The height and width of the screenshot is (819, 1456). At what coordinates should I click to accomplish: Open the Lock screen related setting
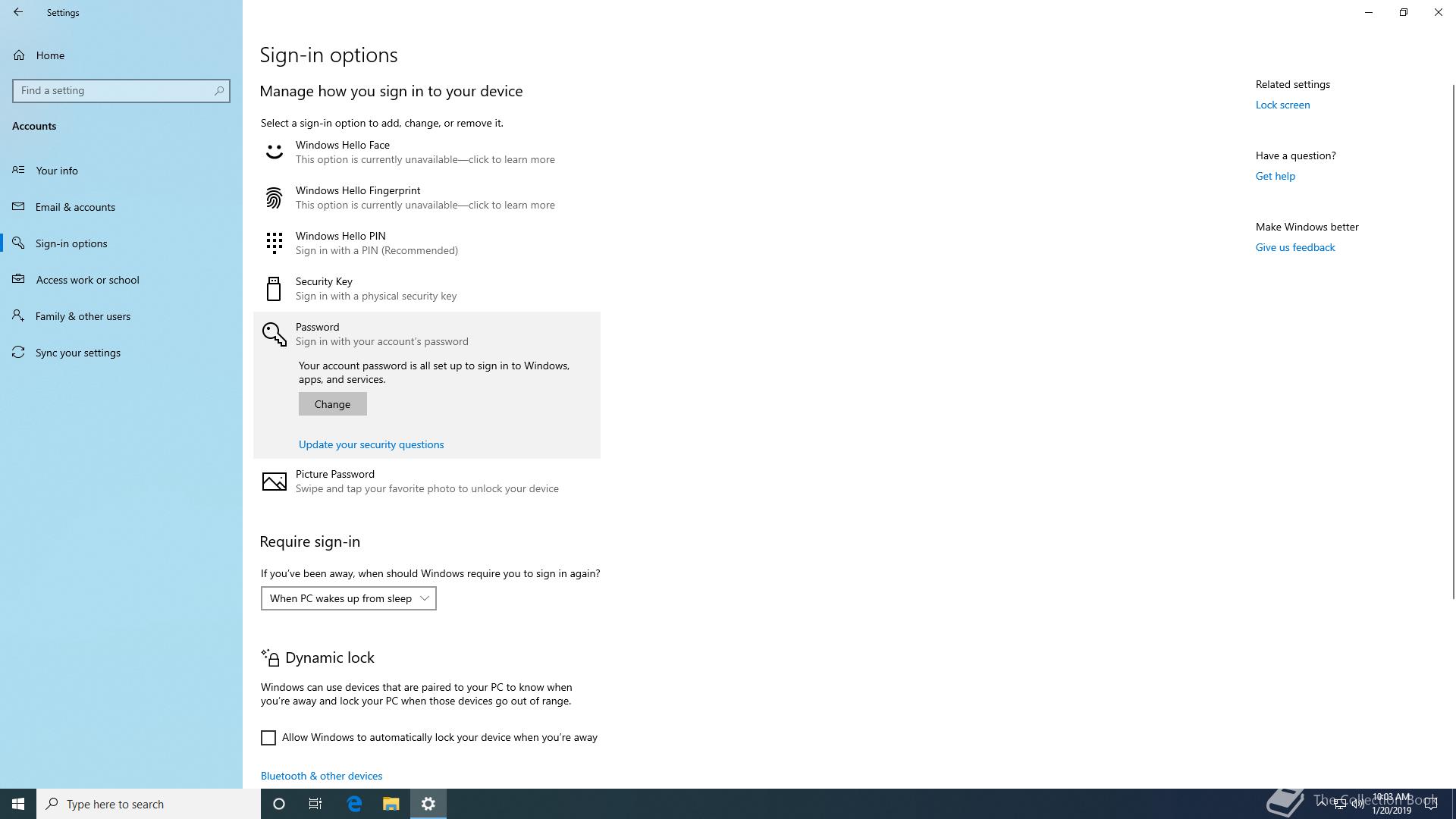(1282, 105)
